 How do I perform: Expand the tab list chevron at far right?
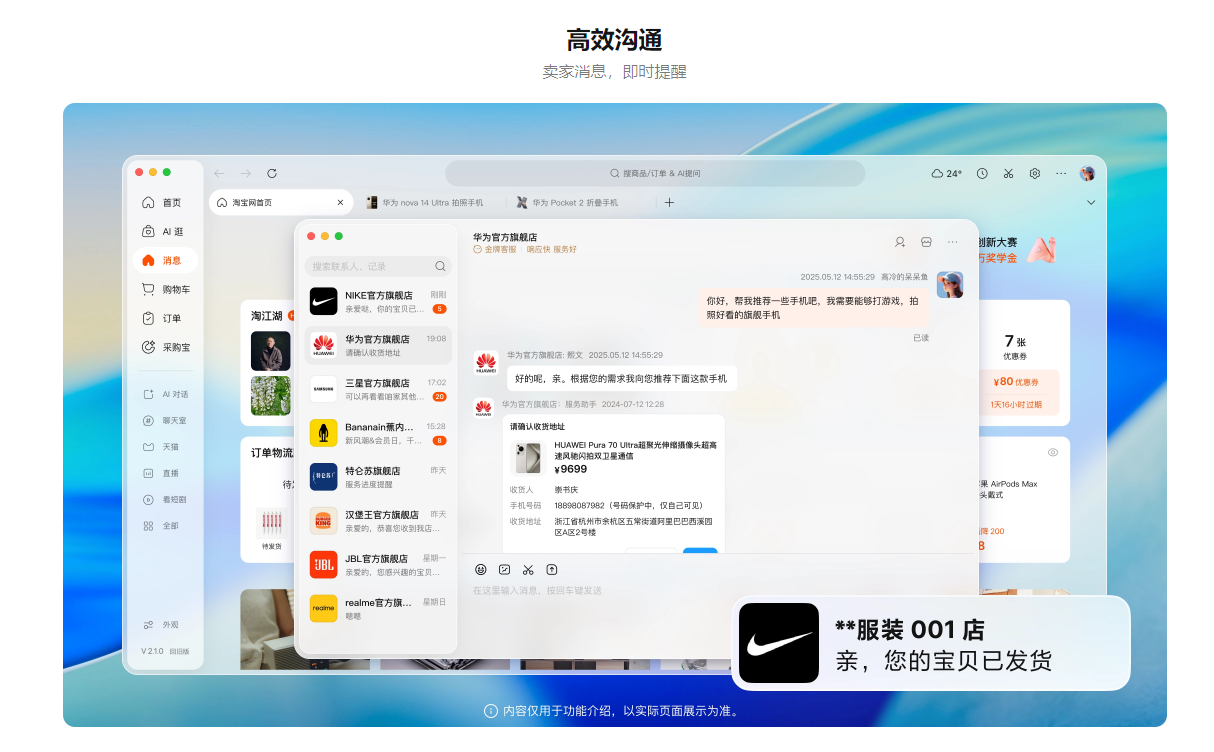tap(1090, 202)
